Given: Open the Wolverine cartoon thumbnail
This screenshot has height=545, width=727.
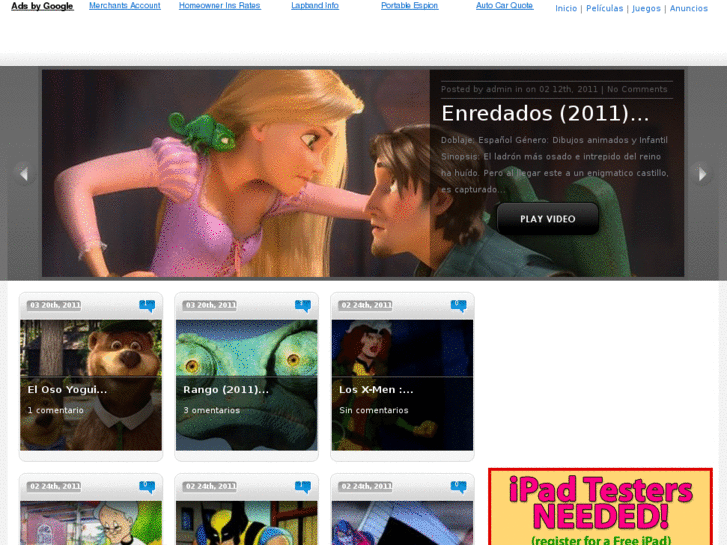Looking at the screenshot, I should pyautogui.click(x=247, y=523).
